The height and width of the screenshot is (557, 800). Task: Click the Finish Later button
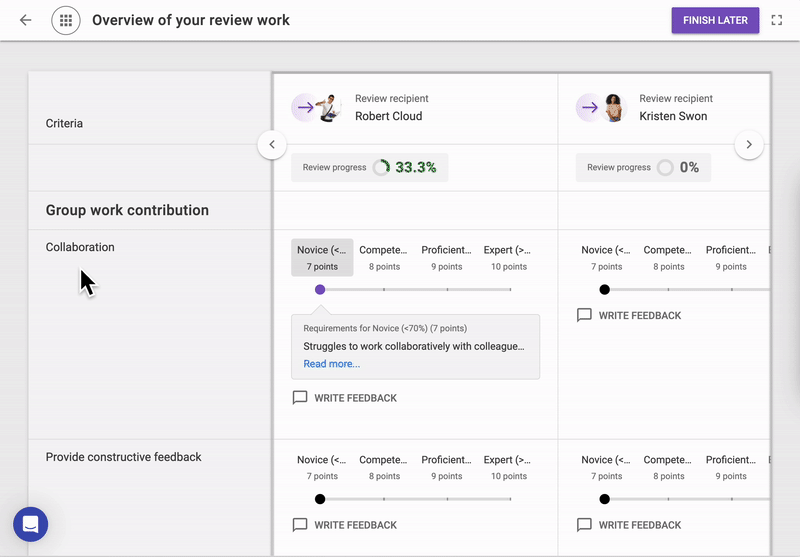[x=715, y=20]
